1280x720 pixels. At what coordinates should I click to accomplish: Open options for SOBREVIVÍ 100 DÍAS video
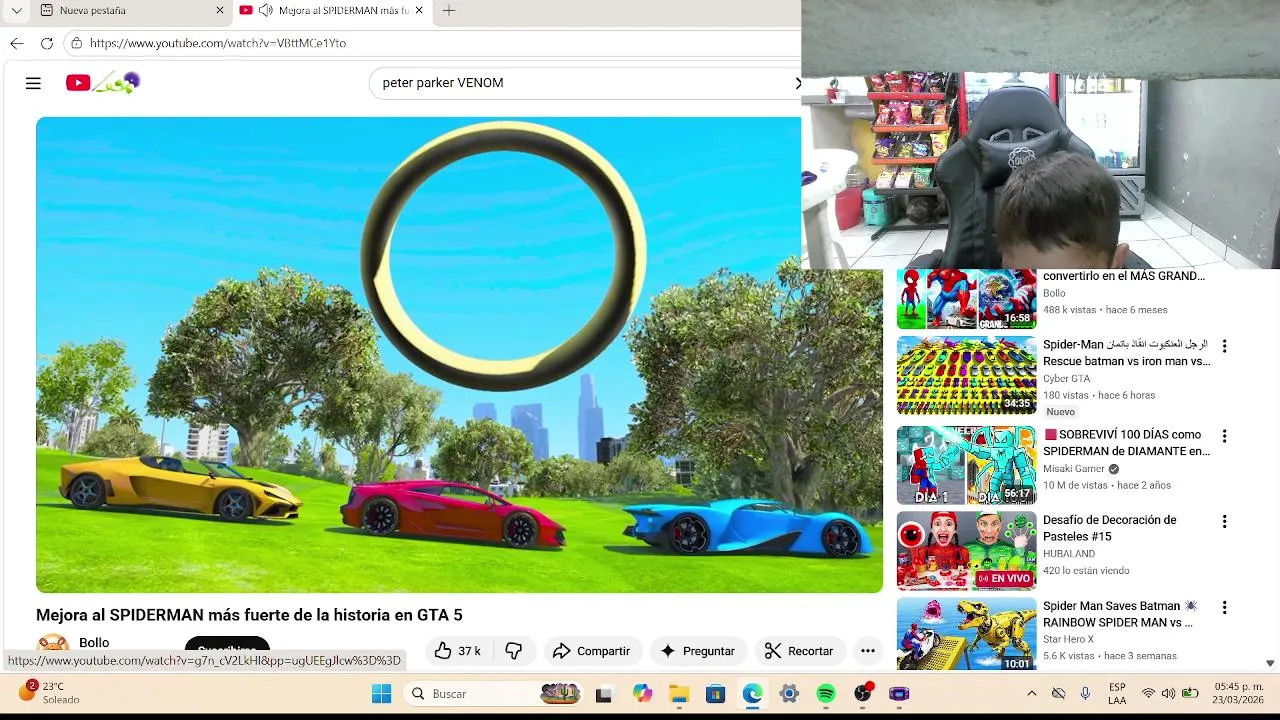[x=1224, y=436]
